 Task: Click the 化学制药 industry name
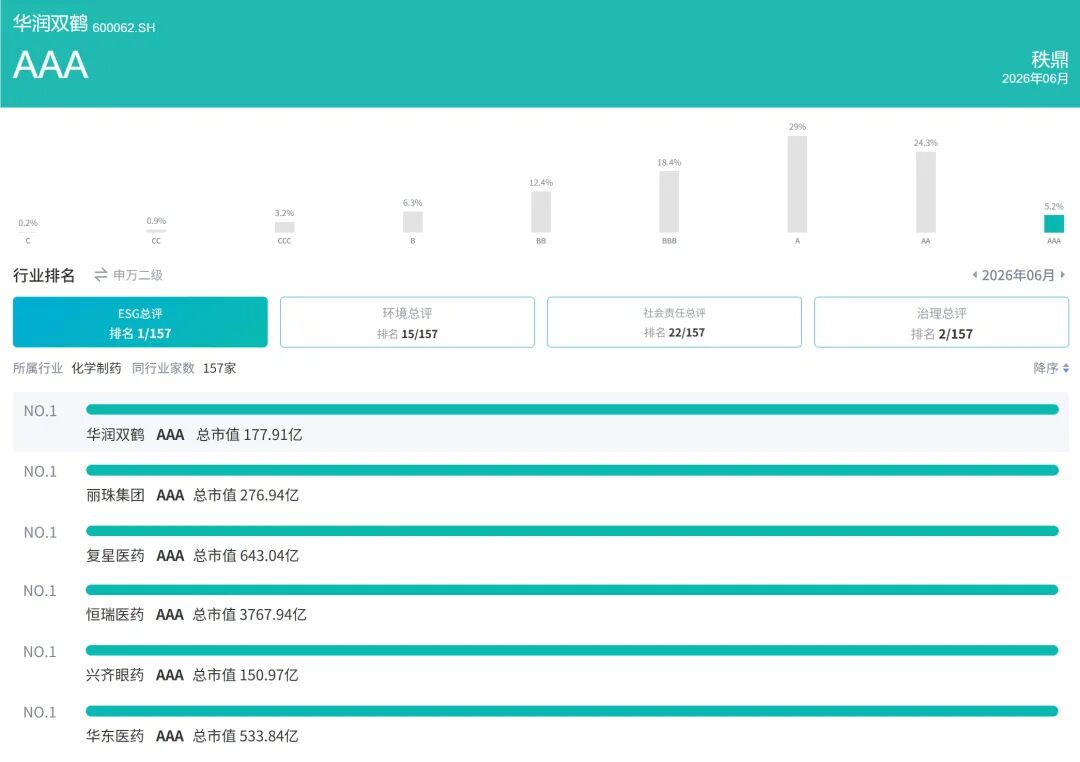[96, 369]
